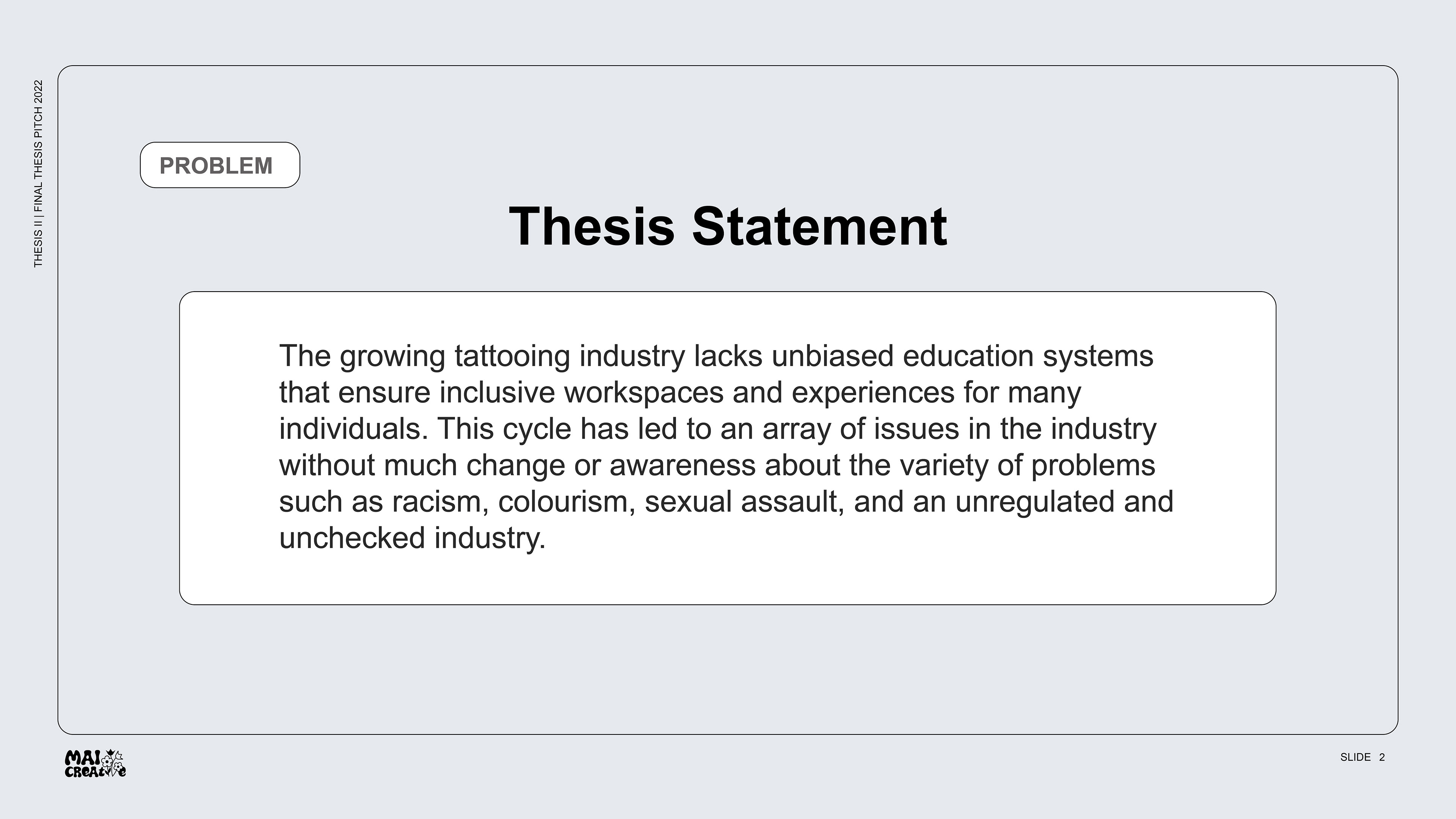Image resolution: width=1456 pixels, height=819 pixels.
Task: Select the PROBLEM tag label
Action: click(x=217, y=166)
